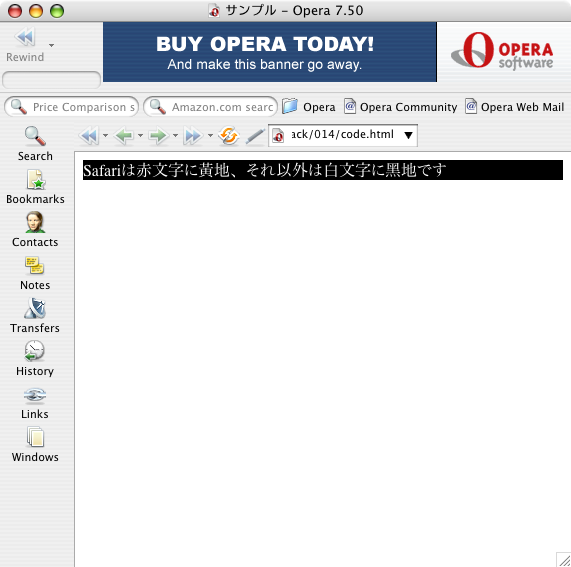The image size is (571, 567).
Task: Click the orange Reload icon
Action: (x=229, y=136)
